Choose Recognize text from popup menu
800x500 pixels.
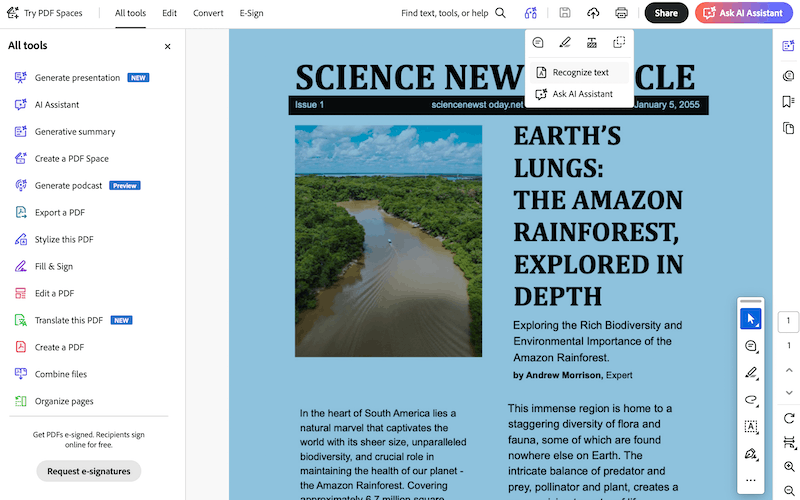580,72
